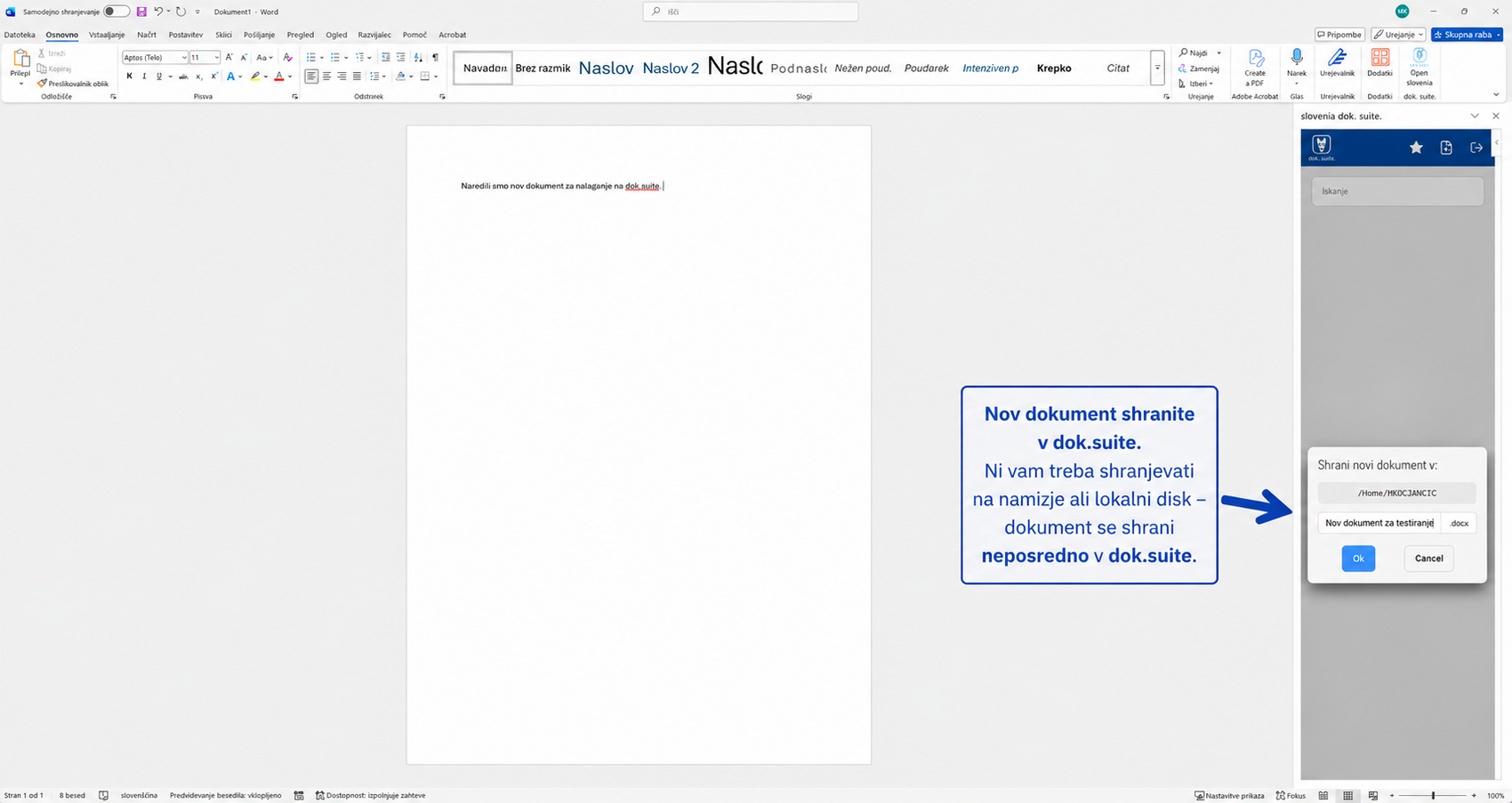Click the Zamenjaj replace button

1199,68
